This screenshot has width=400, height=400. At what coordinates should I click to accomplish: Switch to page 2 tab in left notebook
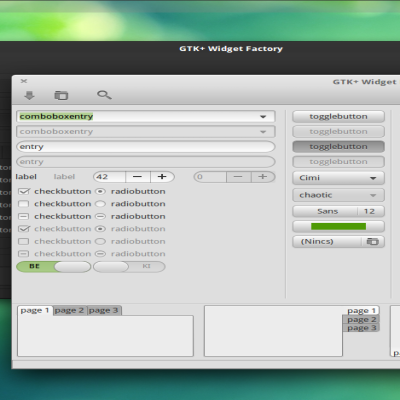70,311
